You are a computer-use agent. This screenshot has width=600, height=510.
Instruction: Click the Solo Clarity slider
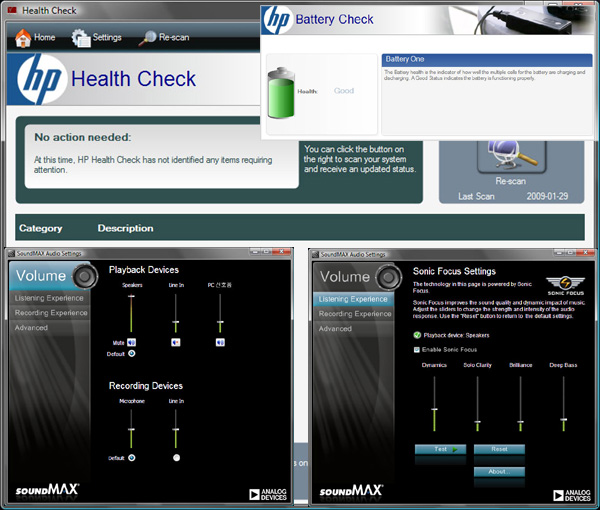[478, 404]
